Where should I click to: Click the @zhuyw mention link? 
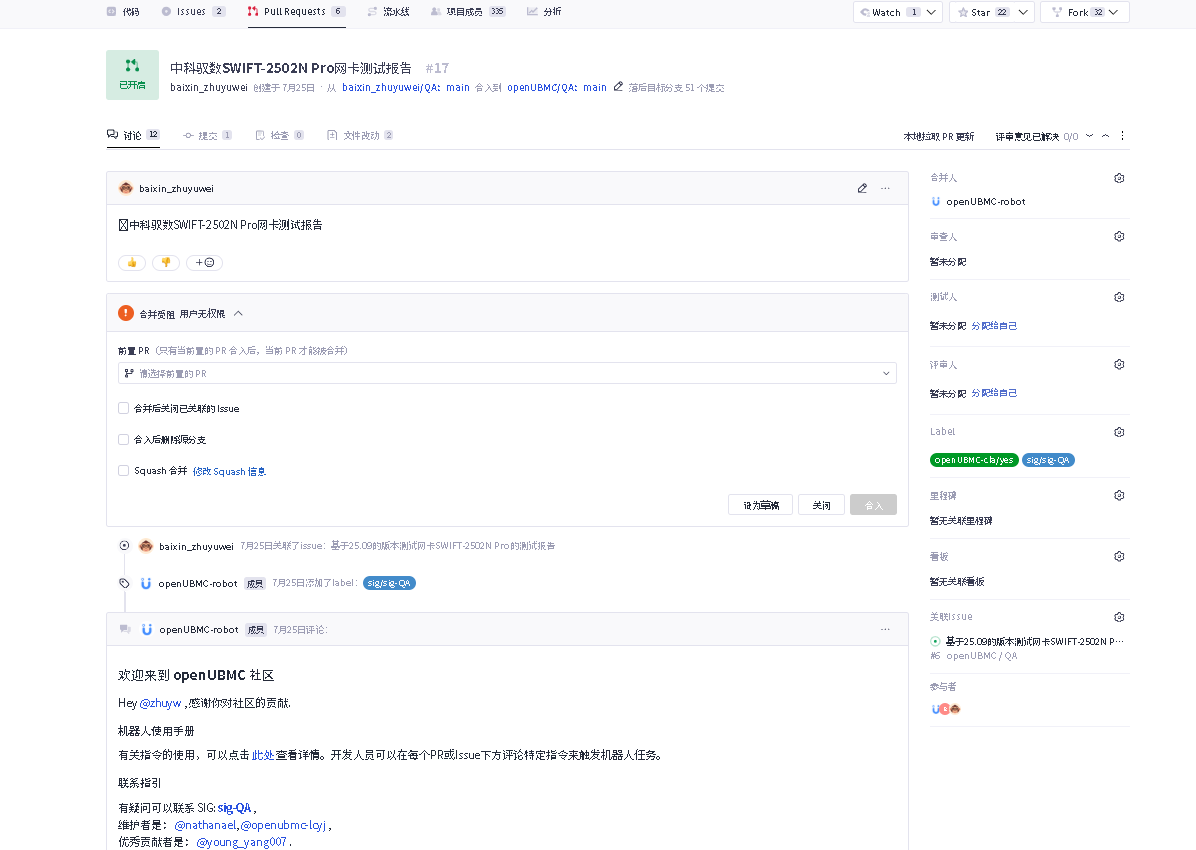click(160, 704)
